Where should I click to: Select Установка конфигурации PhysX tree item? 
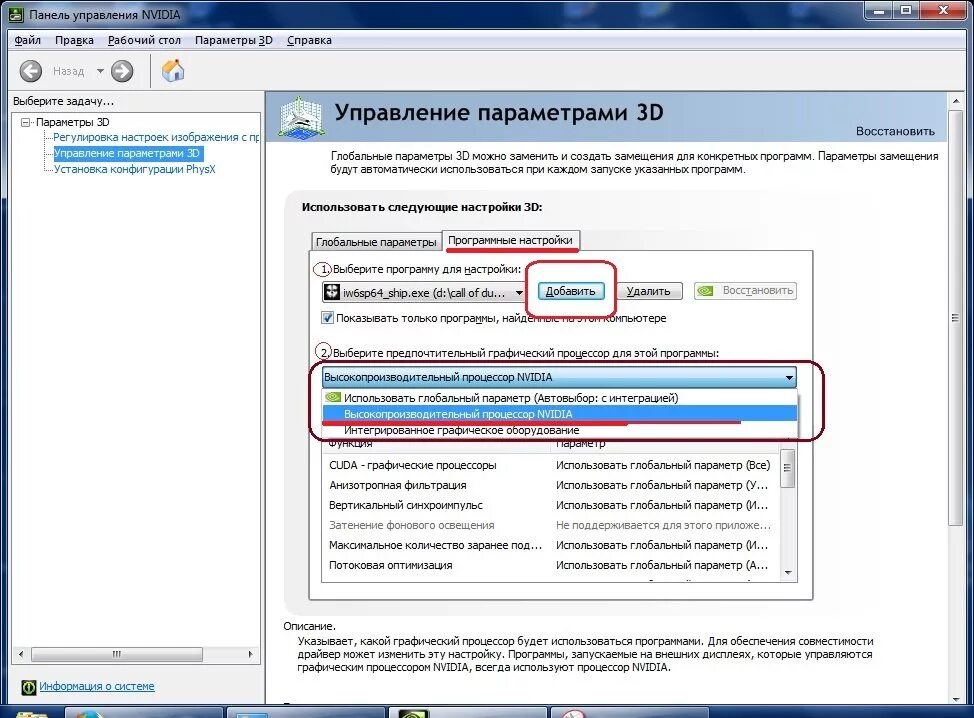pyautogui.click(x=134, y=169)
